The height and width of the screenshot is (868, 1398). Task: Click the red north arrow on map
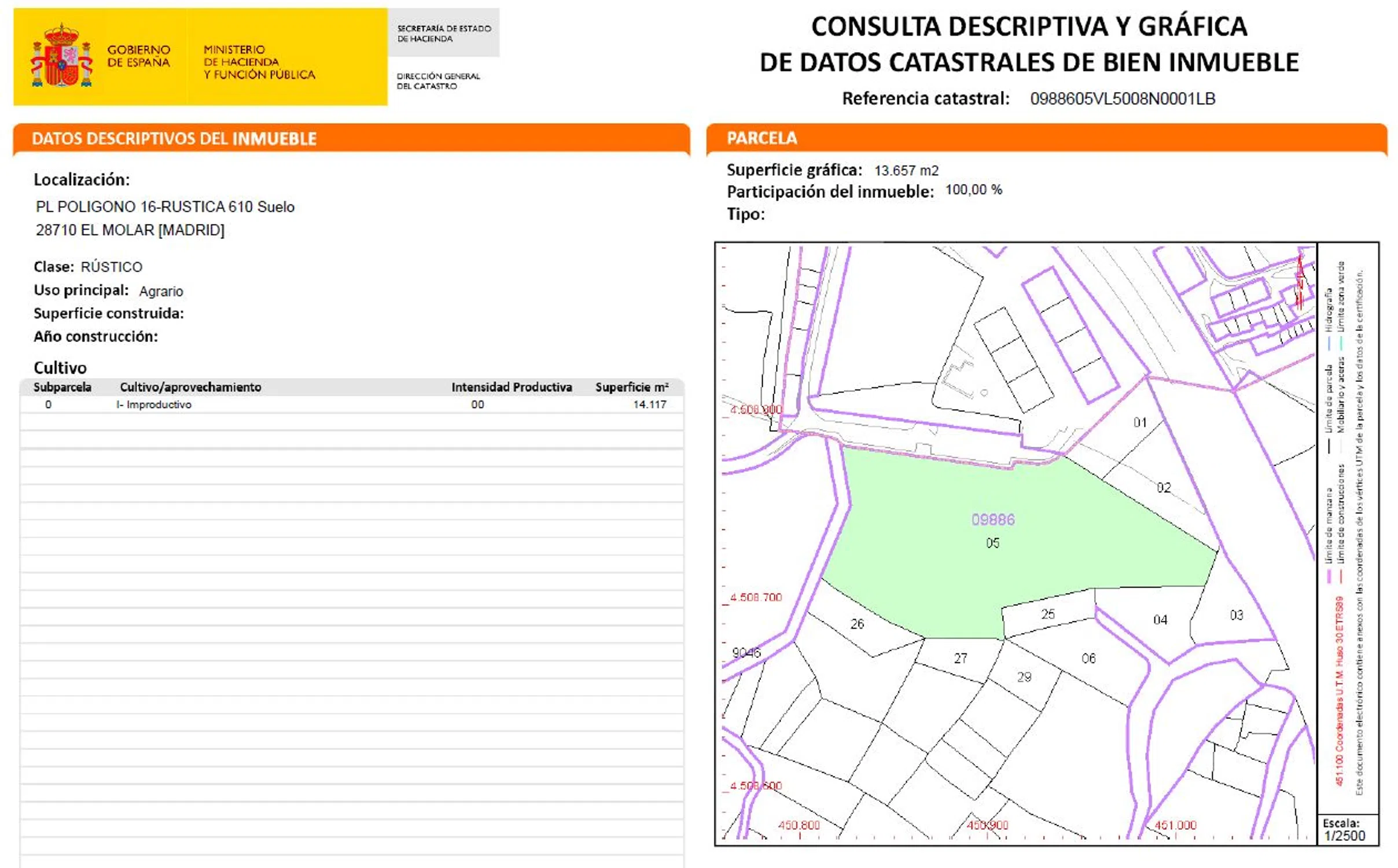click(x=1300, y=282)
